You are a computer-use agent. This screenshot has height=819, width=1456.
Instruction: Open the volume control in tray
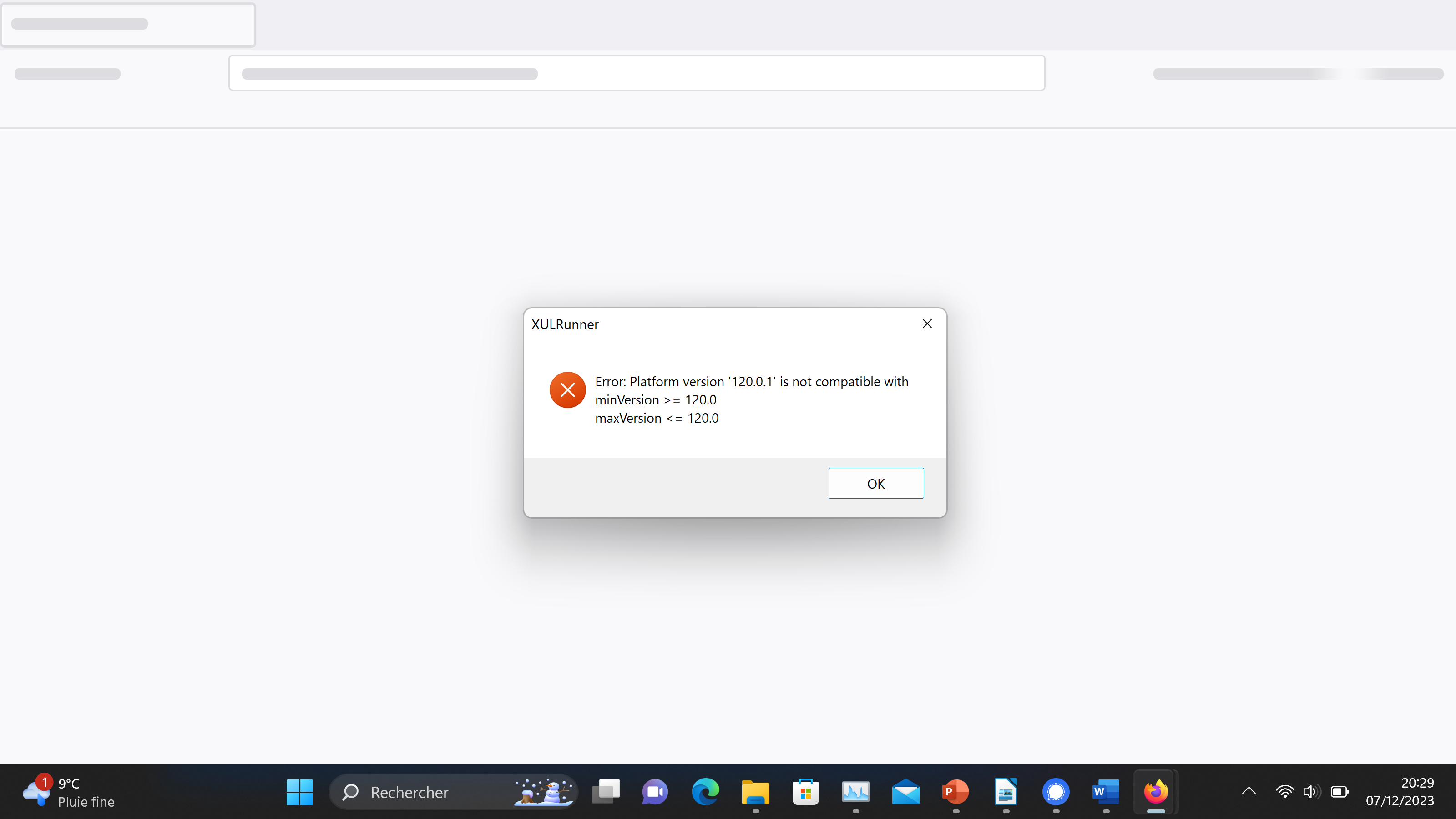[x=1312, y=792]
